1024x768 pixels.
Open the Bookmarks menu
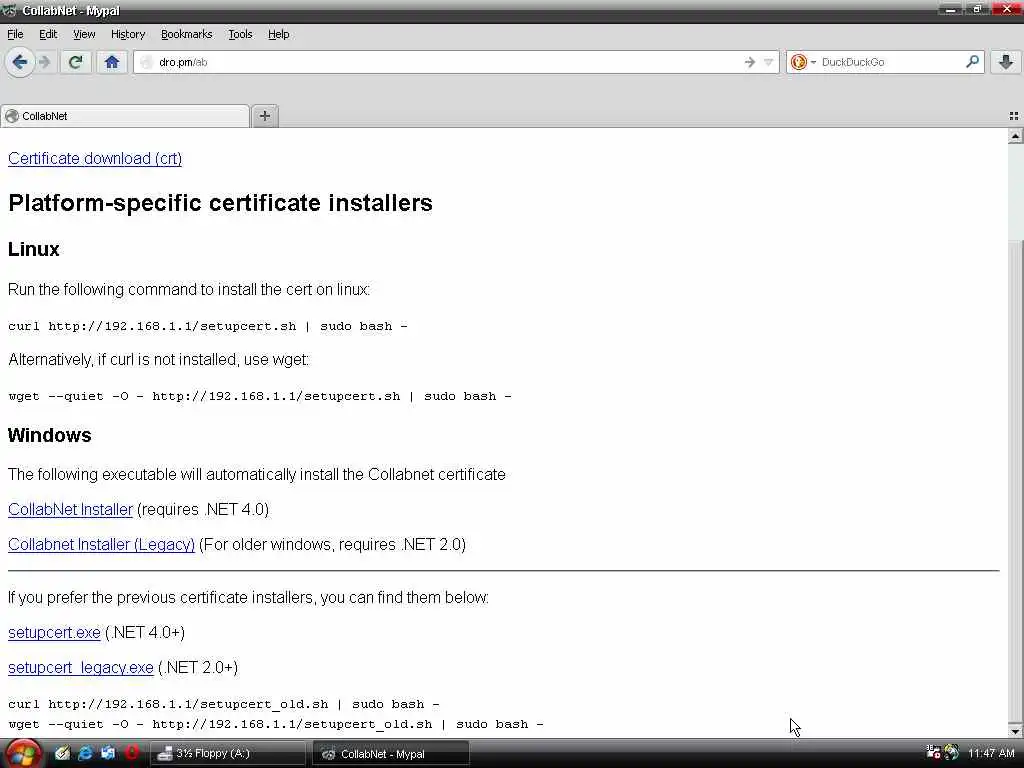(x=186, y=35)
